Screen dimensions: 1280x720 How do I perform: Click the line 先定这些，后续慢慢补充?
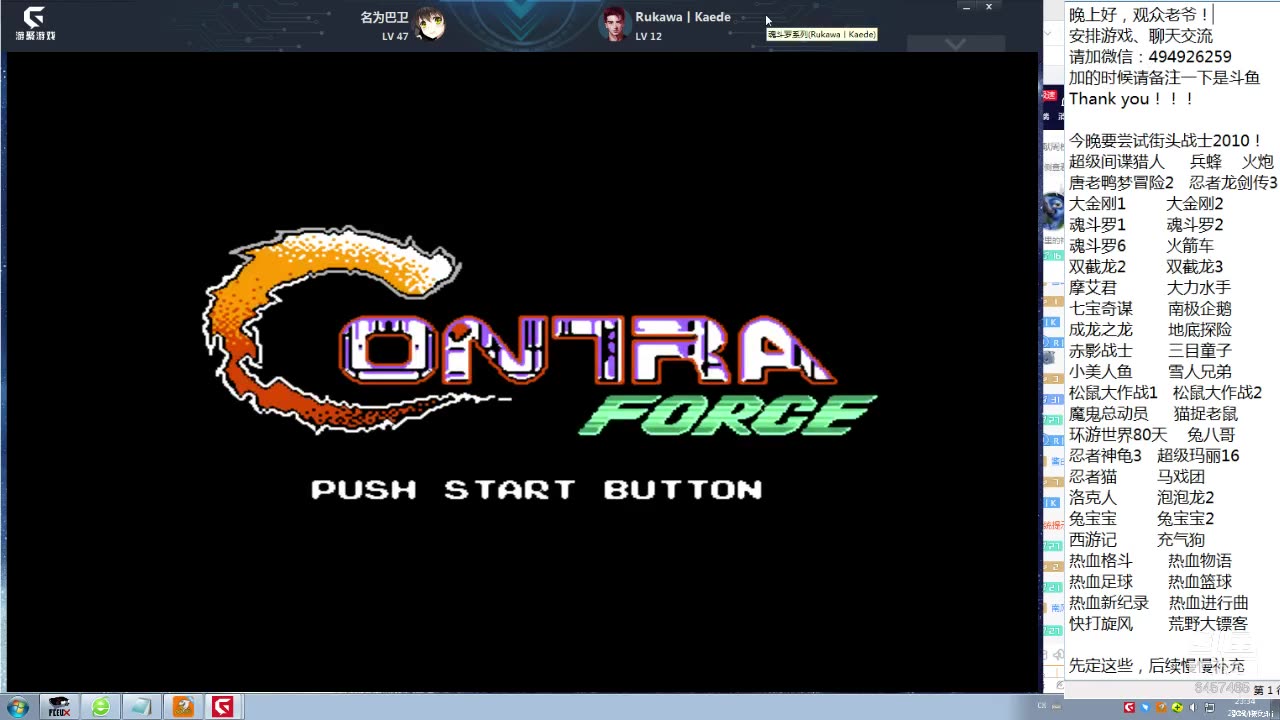coord(1157,666)
